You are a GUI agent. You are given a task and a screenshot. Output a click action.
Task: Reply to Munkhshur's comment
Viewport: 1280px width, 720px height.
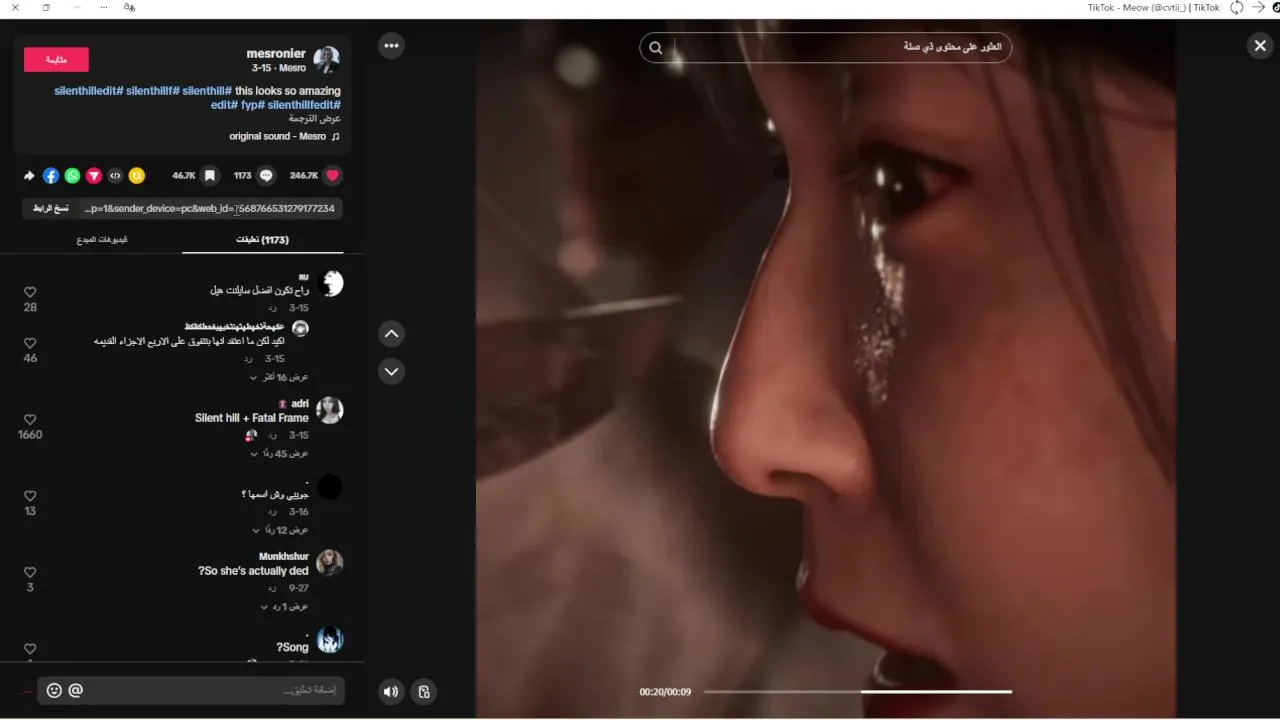[x=272, y=589]
